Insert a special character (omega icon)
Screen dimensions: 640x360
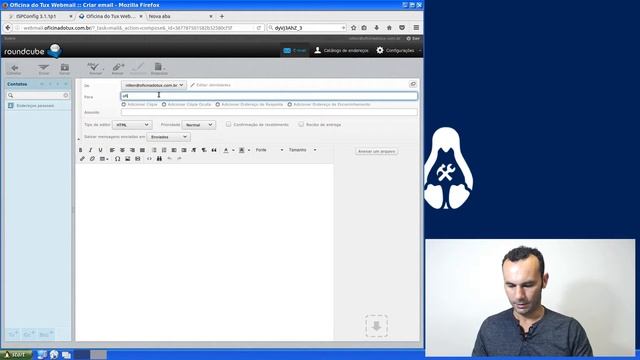coord(118,159)
